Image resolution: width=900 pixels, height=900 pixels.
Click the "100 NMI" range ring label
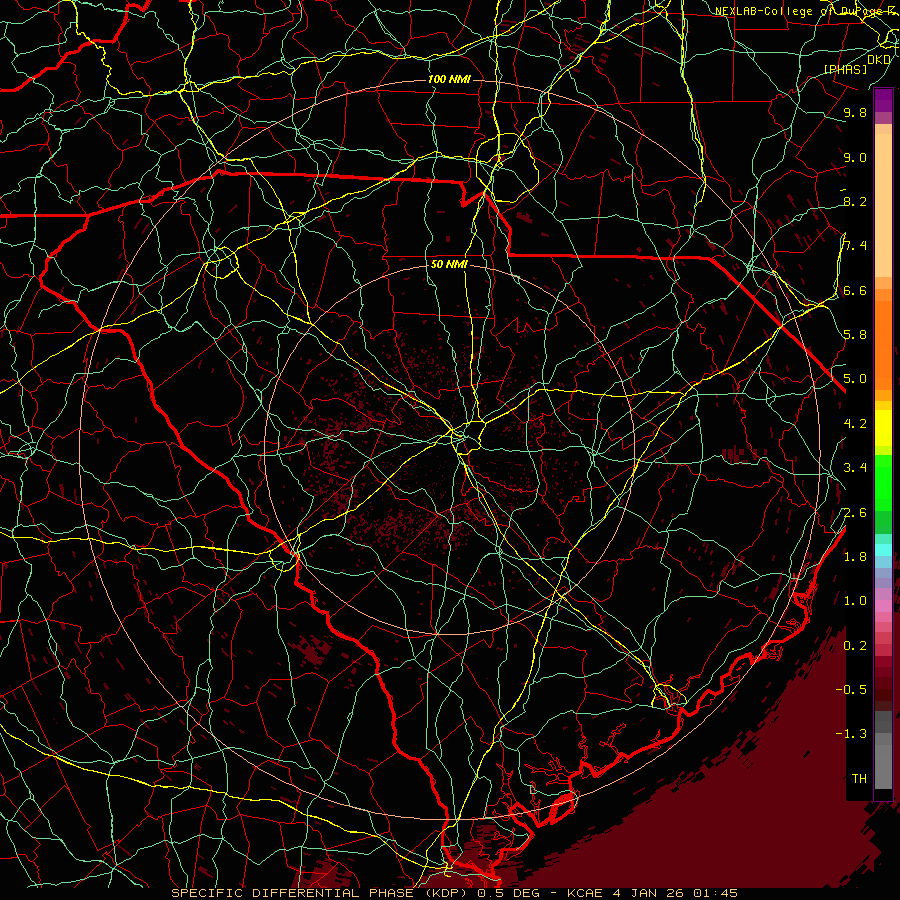click(x=449, y=79)
